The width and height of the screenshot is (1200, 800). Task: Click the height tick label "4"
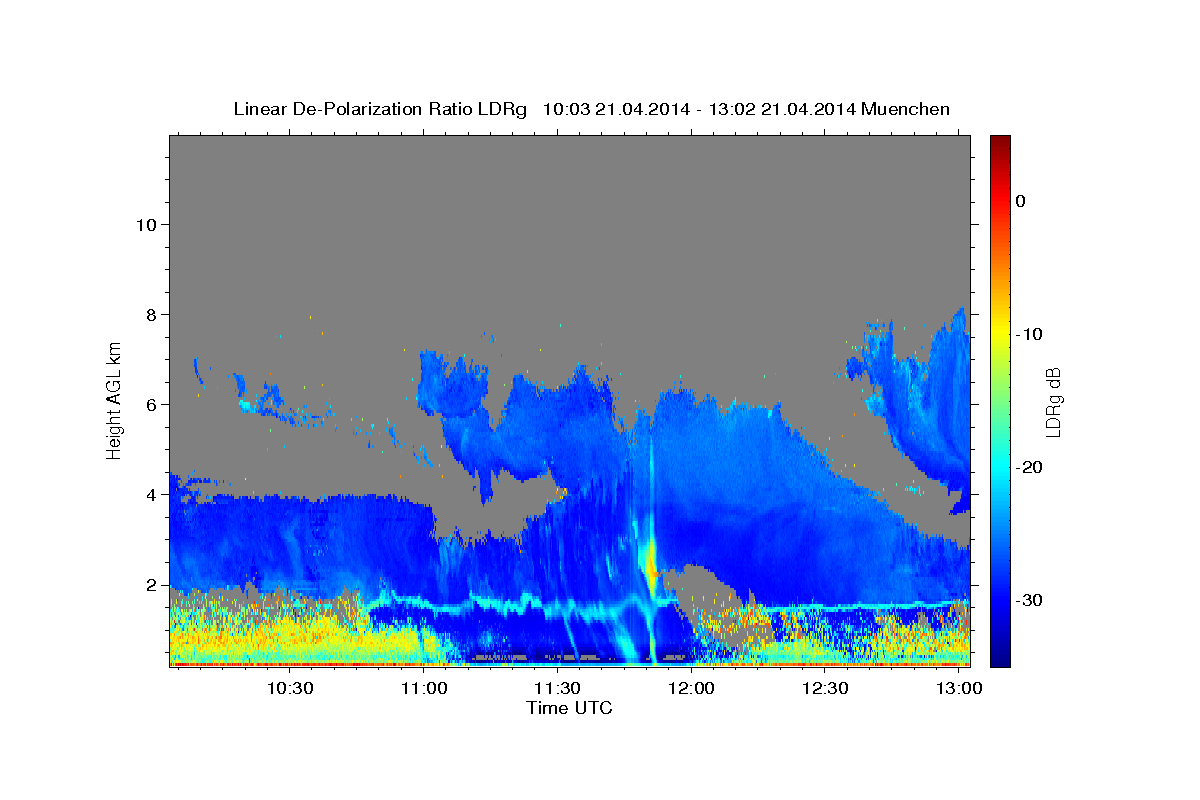click(150, 494)
